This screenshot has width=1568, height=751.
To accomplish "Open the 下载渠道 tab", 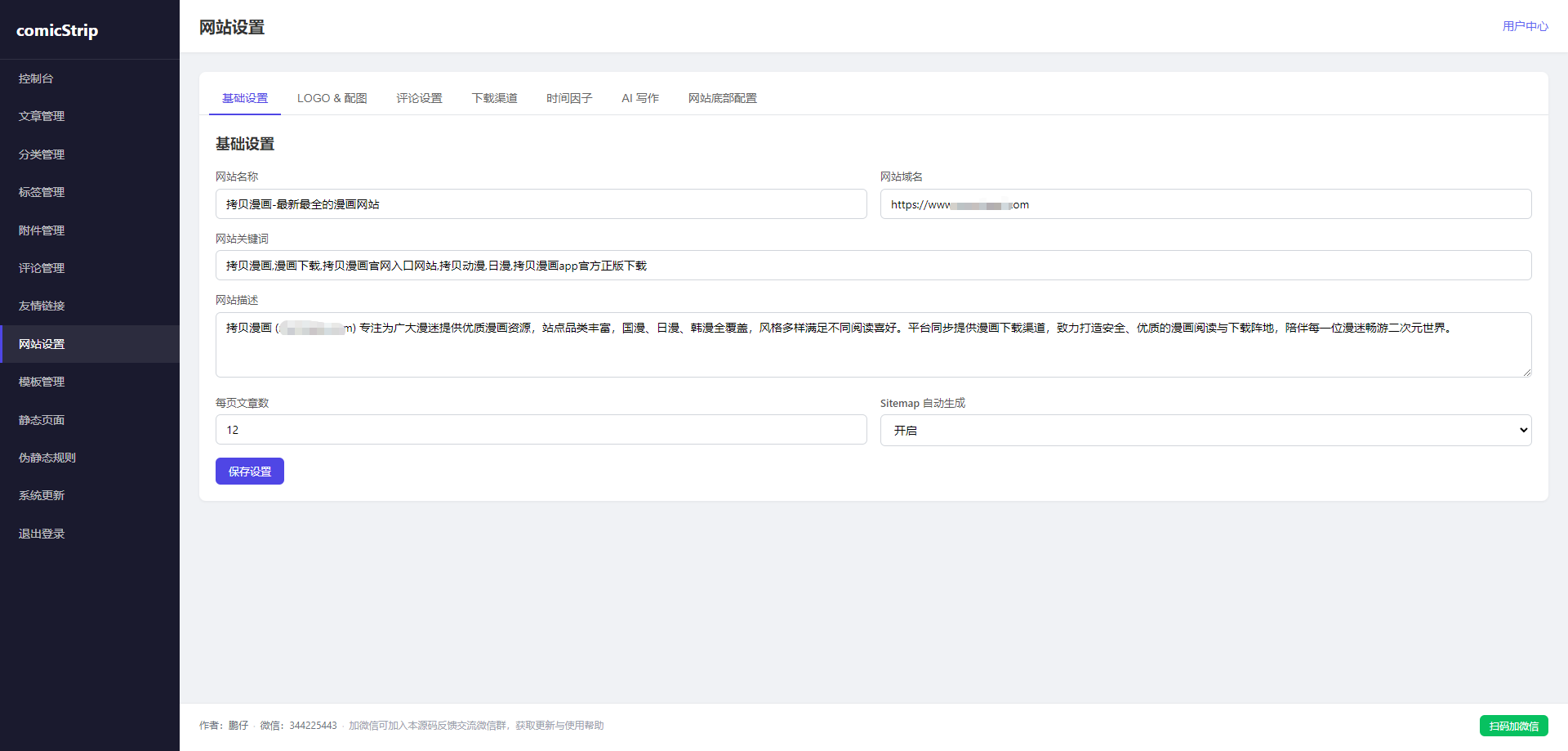I will pyautogui.click(x=495, y=98).
